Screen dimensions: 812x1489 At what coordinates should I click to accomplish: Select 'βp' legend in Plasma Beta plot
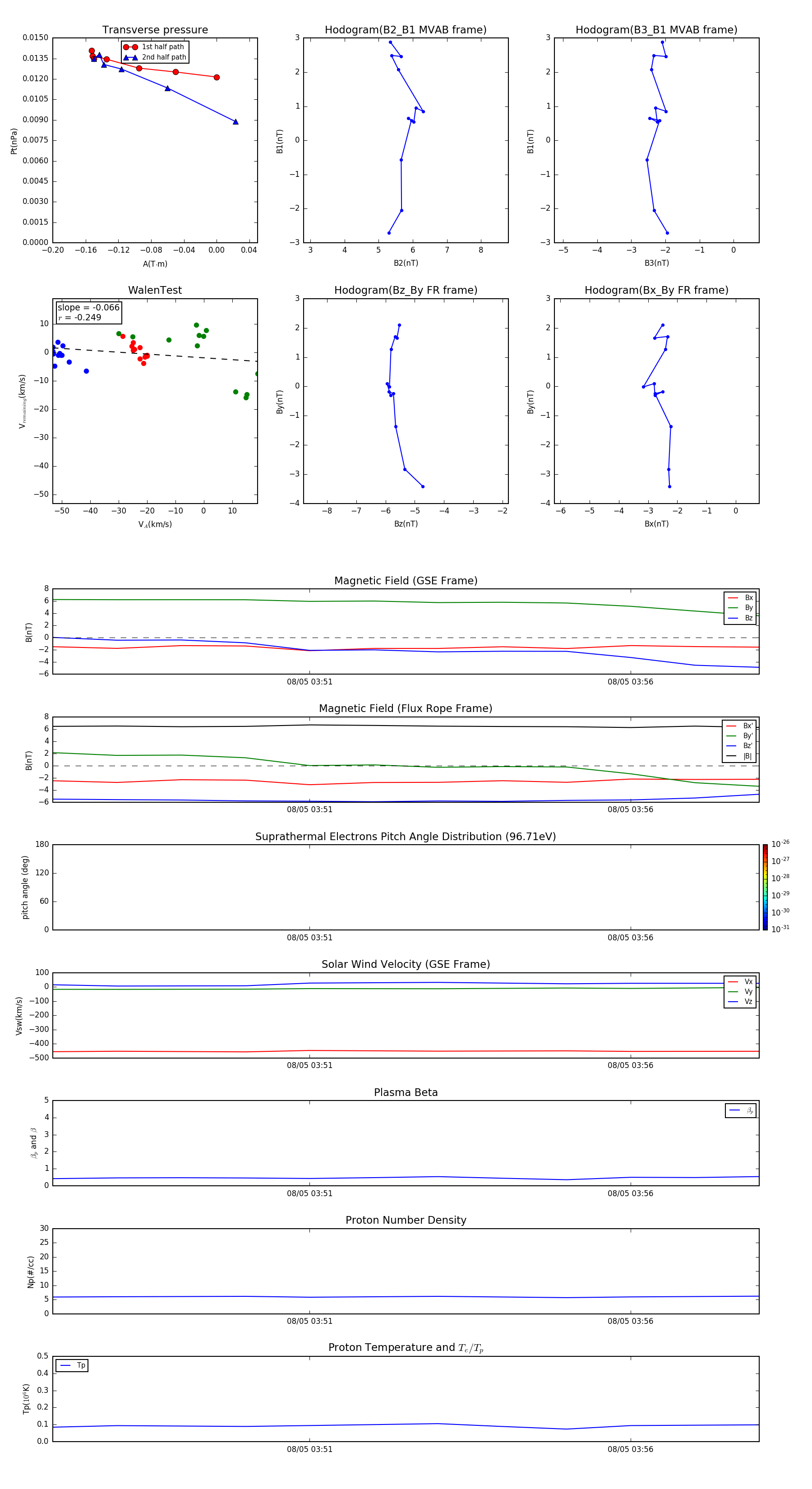tap(741, 1110)
